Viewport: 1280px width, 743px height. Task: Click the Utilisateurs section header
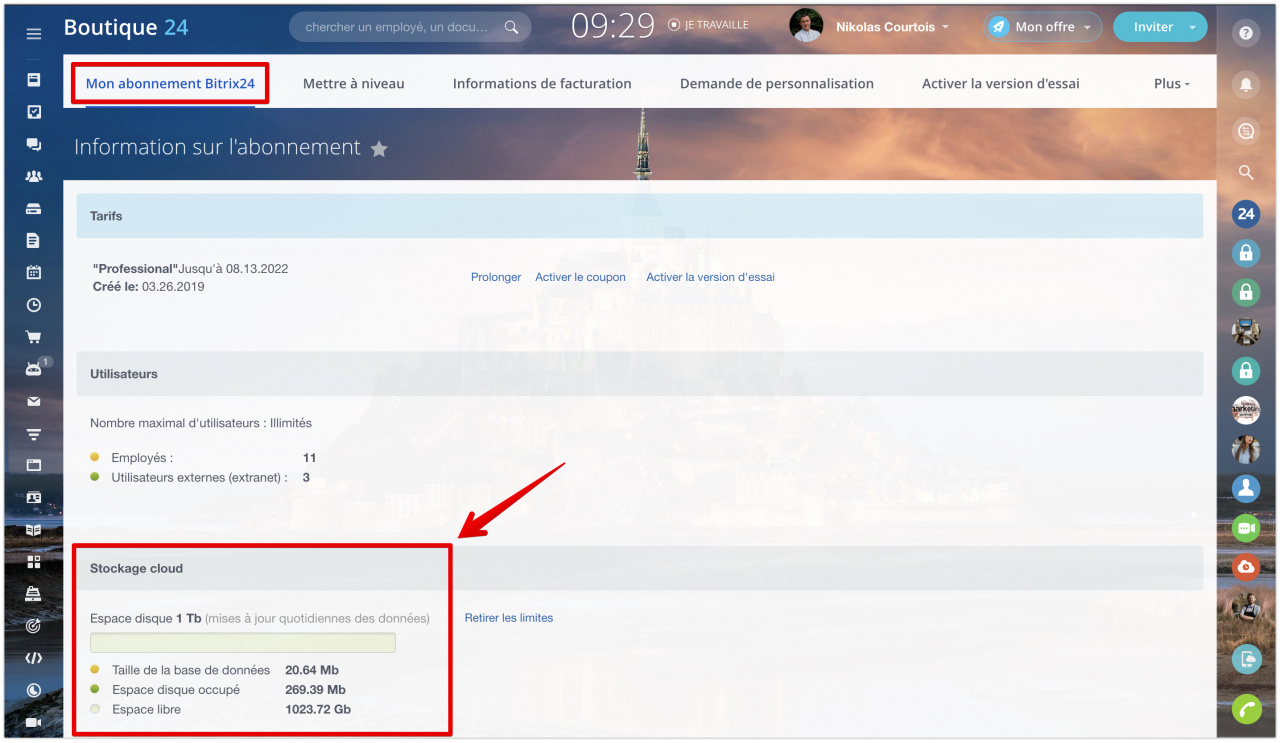[640, 374]
